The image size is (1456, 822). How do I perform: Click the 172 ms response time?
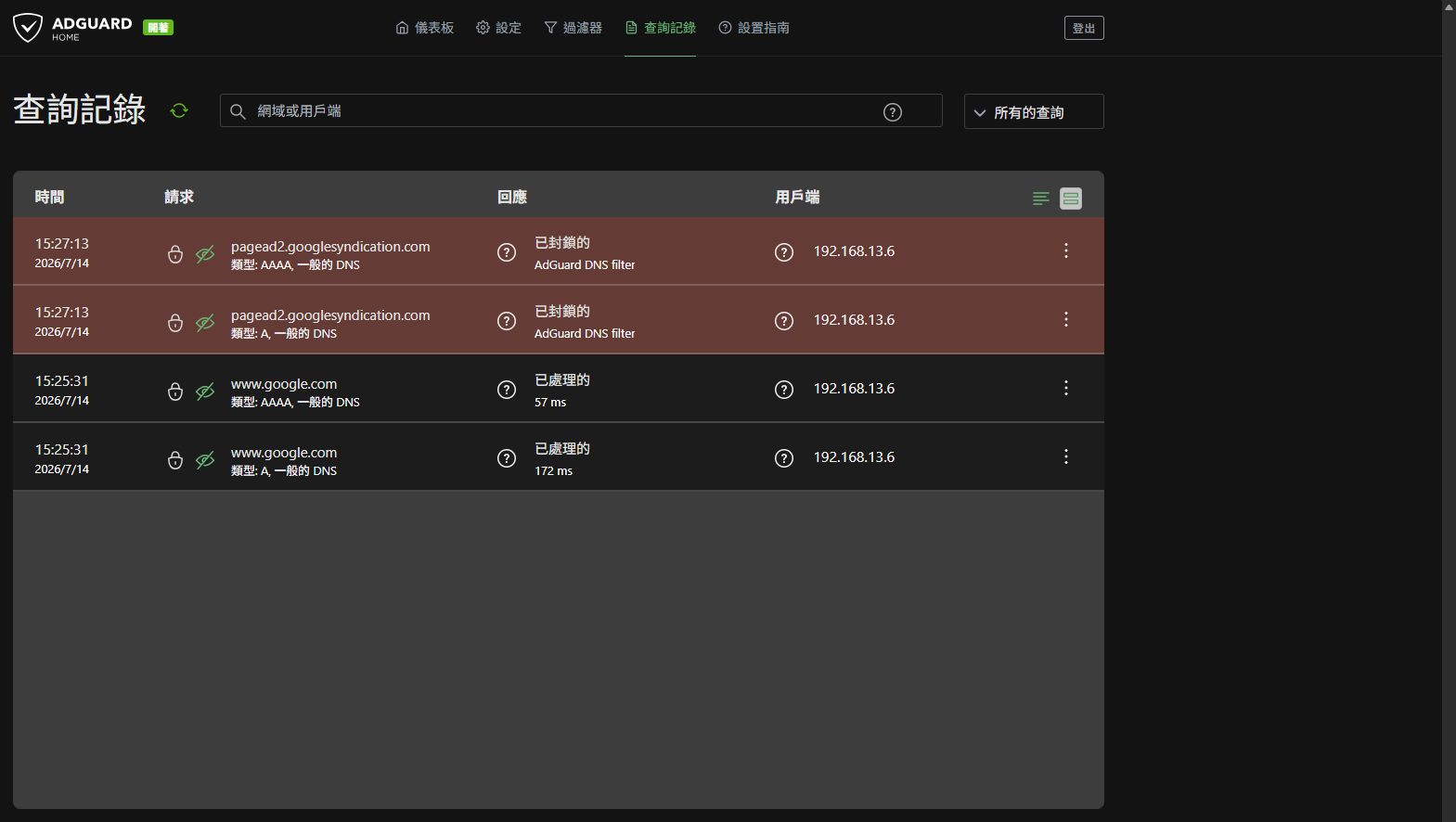553,471
